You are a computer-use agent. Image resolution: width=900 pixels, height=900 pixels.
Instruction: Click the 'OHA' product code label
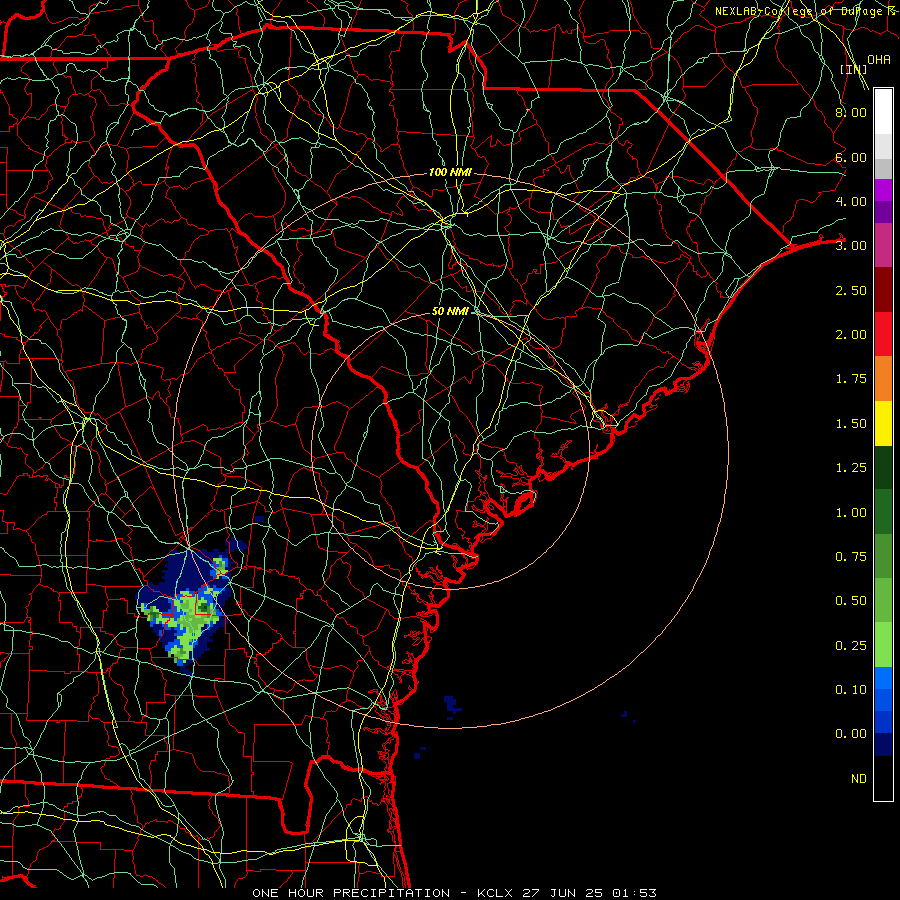point(879,59)
